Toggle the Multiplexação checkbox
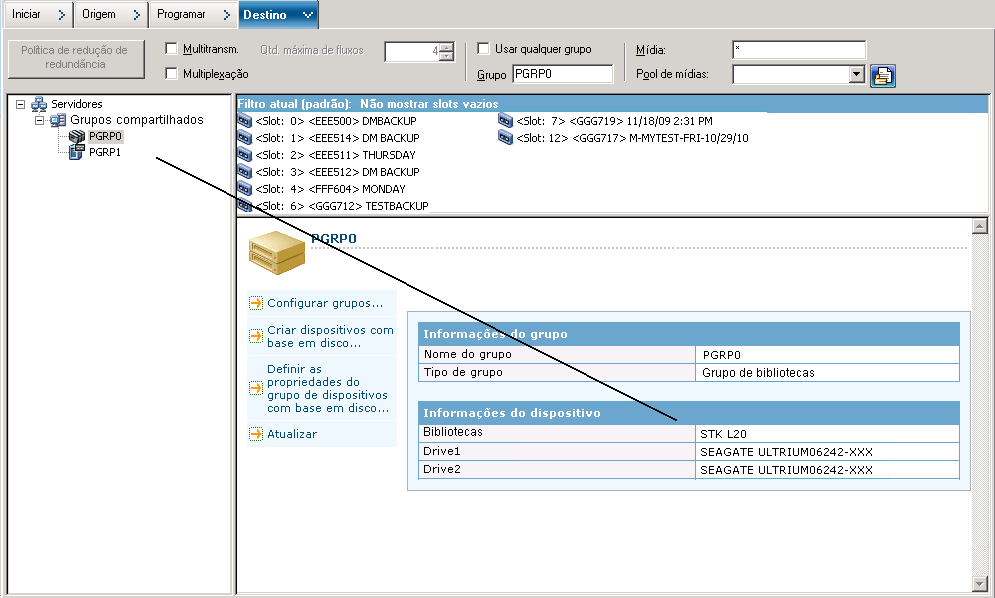The width and height of the screenshot is (995, 598). pos(171,73)
